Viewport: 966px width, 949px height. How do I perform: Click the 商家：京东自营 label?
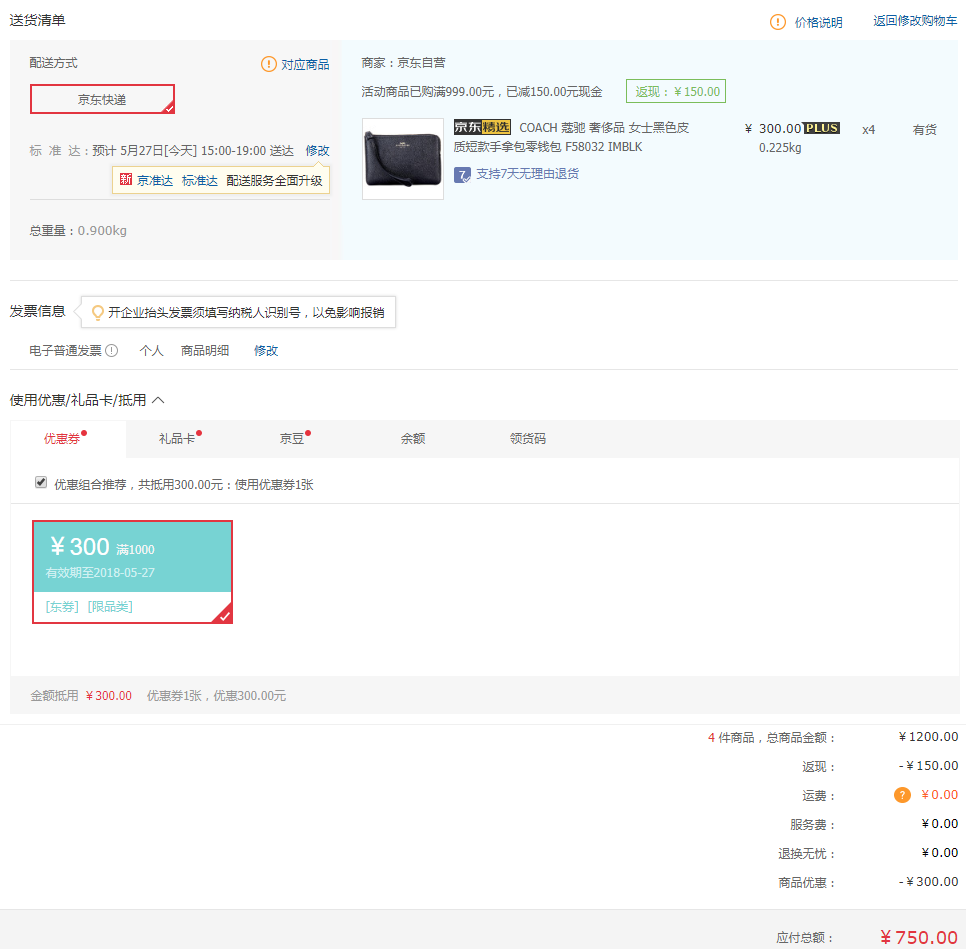(404, 62)
